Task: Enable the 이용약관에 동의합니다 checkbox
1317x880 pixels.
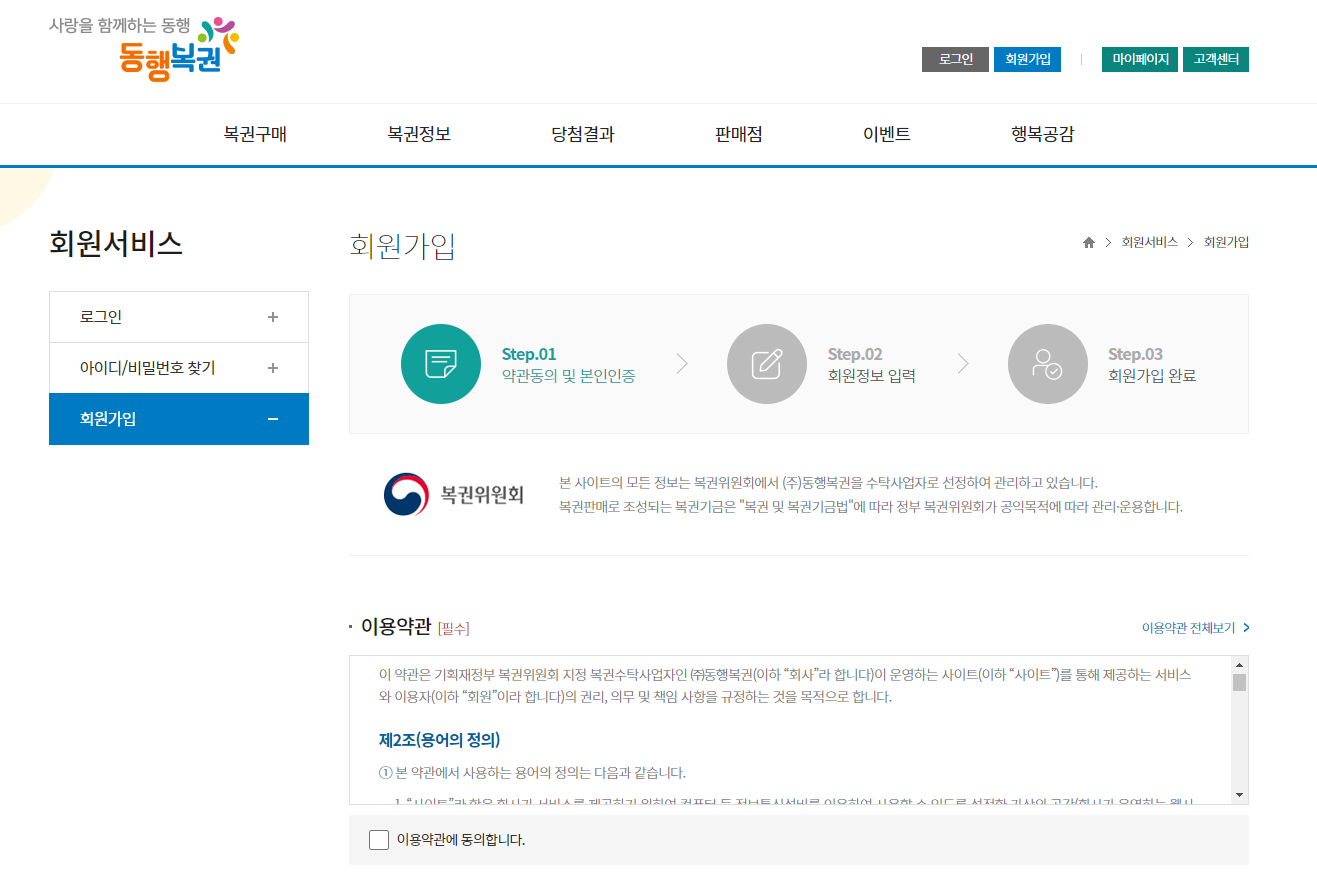Action: point(378,839)
